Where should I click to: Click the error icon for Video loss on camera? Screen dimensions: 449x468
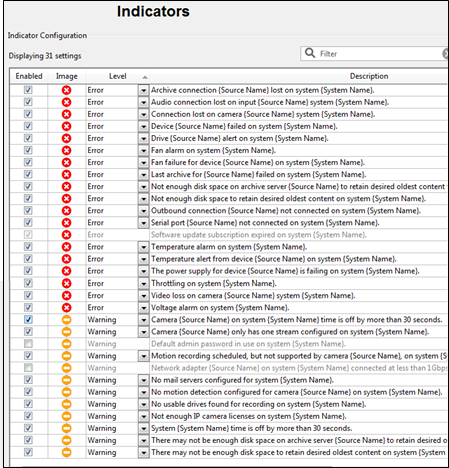tap(66, 295)
